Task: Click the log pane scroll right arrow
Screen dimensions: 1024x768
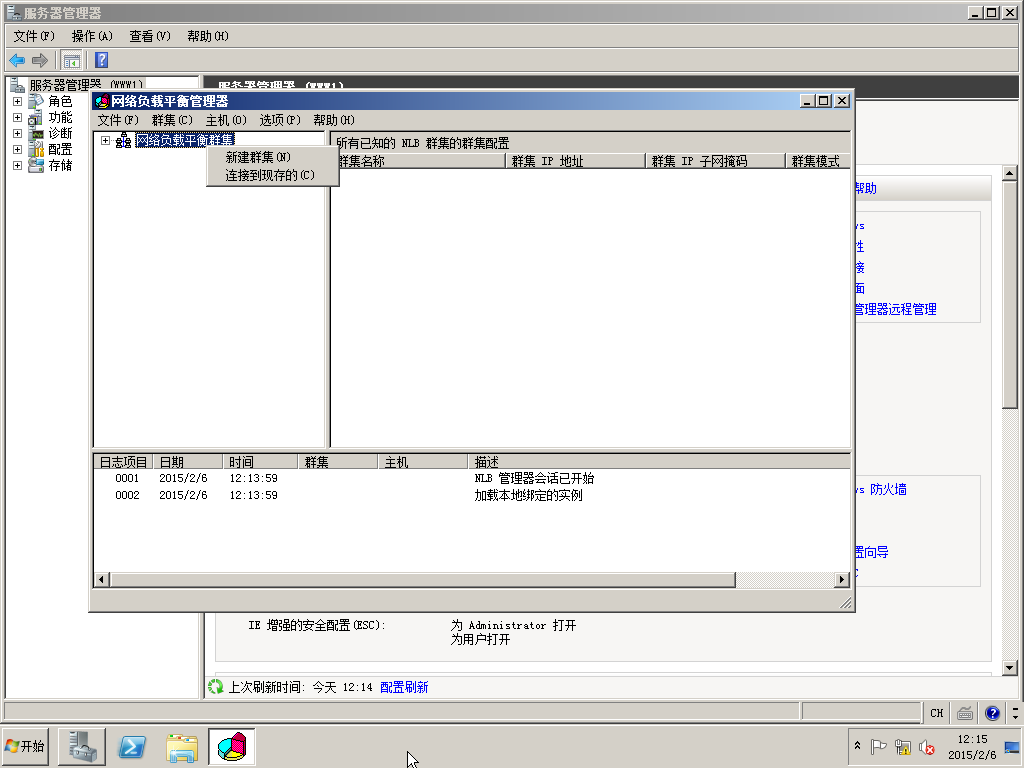Action: [842, 579]
